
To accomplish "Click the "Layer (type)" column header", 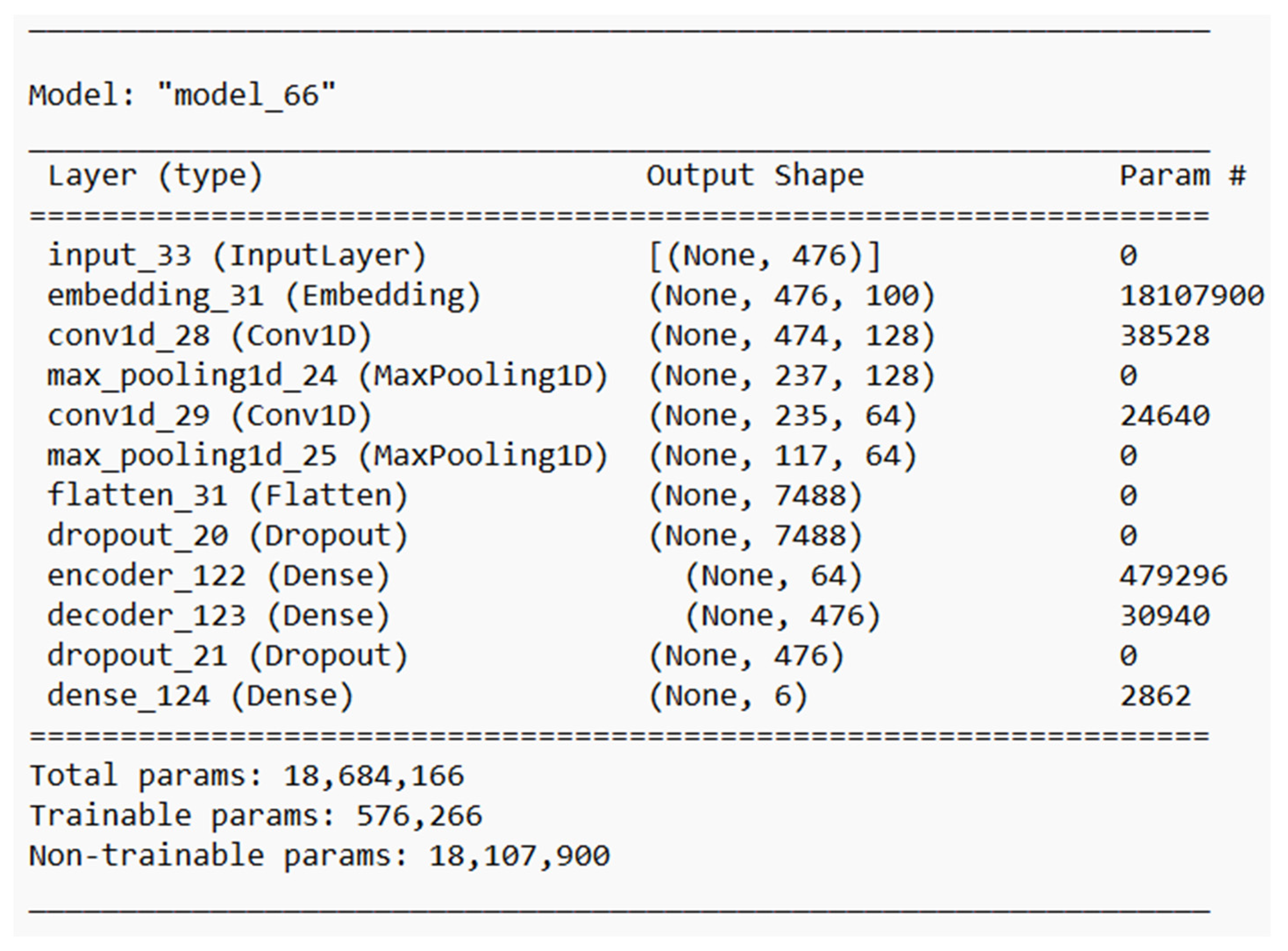I will (155, 175).
